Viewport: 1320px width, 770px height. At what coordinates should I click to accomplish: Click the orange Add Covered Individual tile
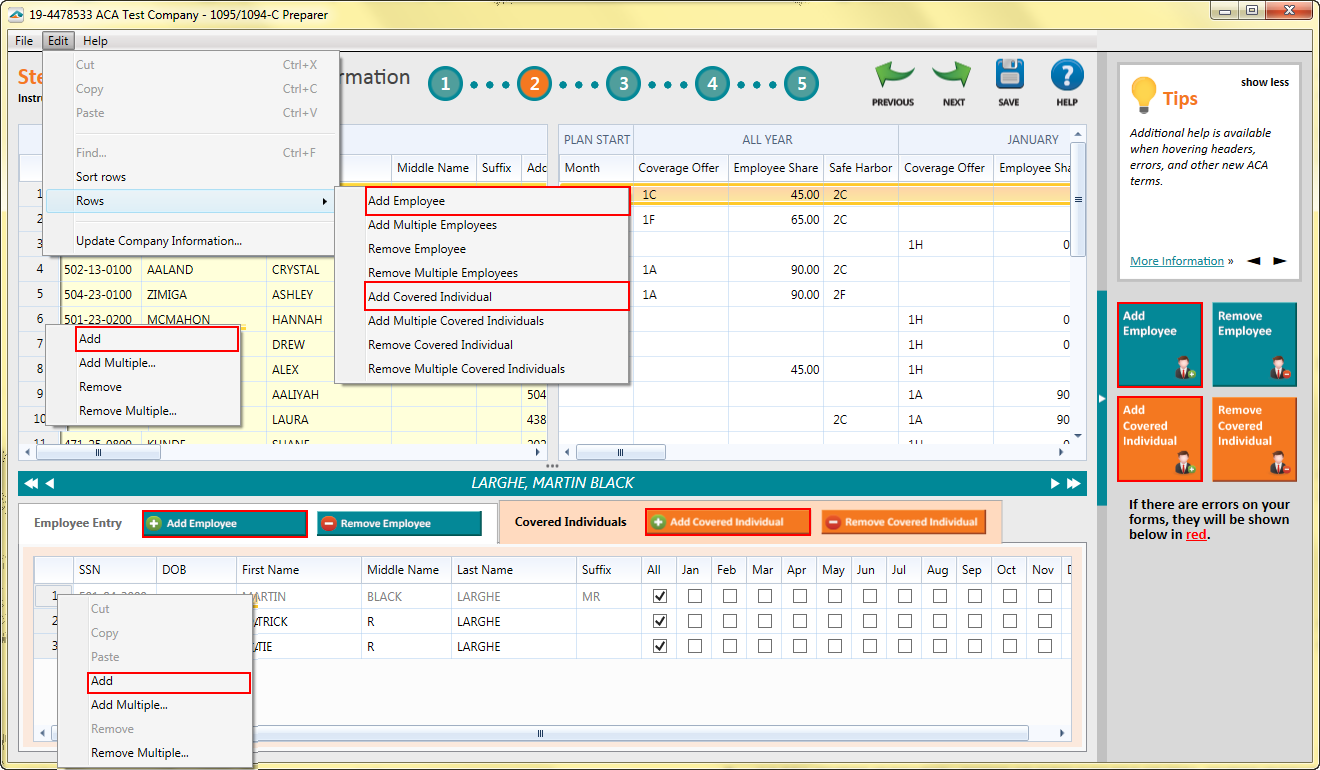tap(1159, 439)
